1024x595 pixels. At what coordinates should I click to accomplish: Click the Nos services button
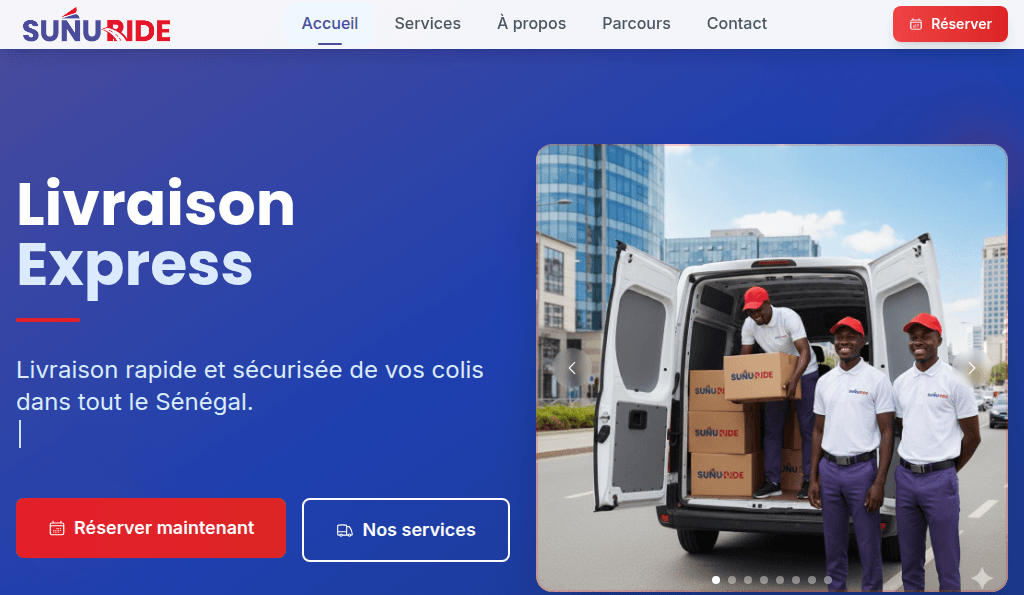[x=406, y=530]
